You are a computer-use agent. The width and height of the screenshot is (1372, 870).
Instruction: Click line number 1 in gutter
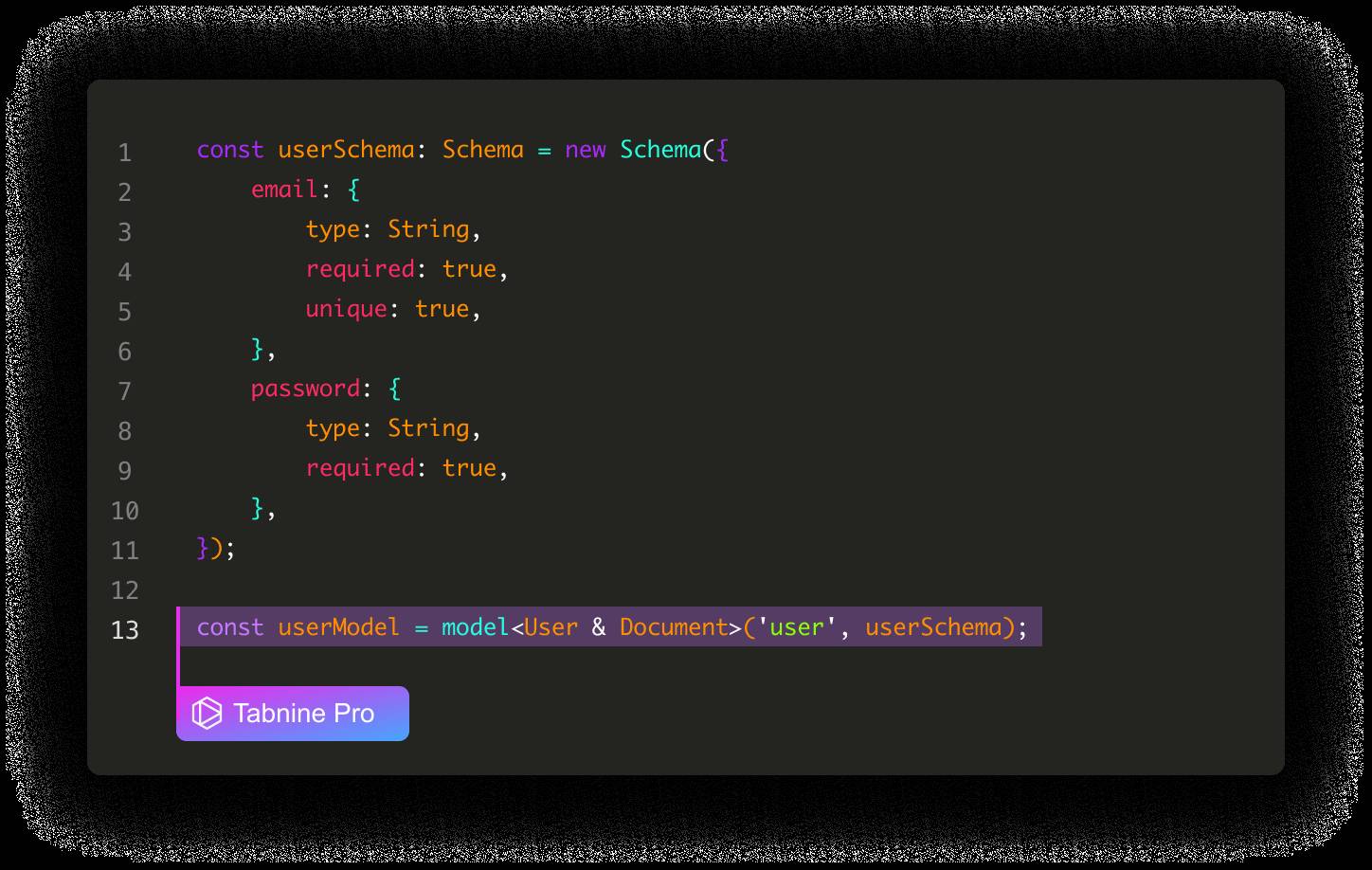[x=125, y=153]
